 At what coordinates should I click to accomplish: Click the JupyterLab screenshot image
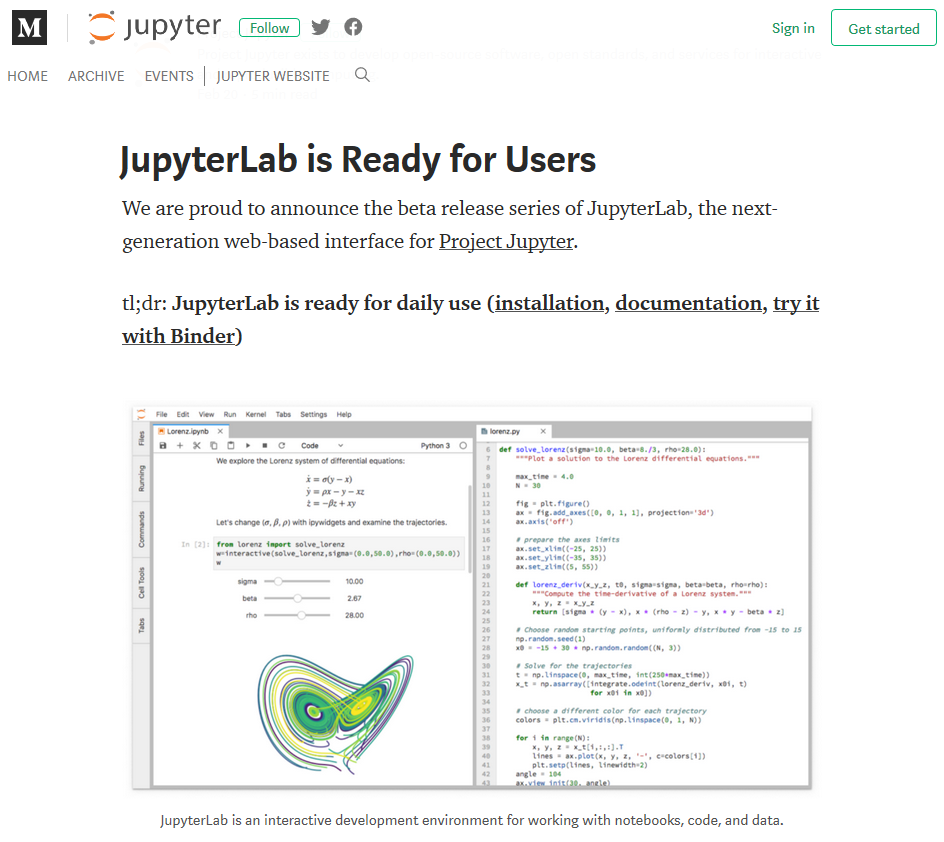[472, 598]
